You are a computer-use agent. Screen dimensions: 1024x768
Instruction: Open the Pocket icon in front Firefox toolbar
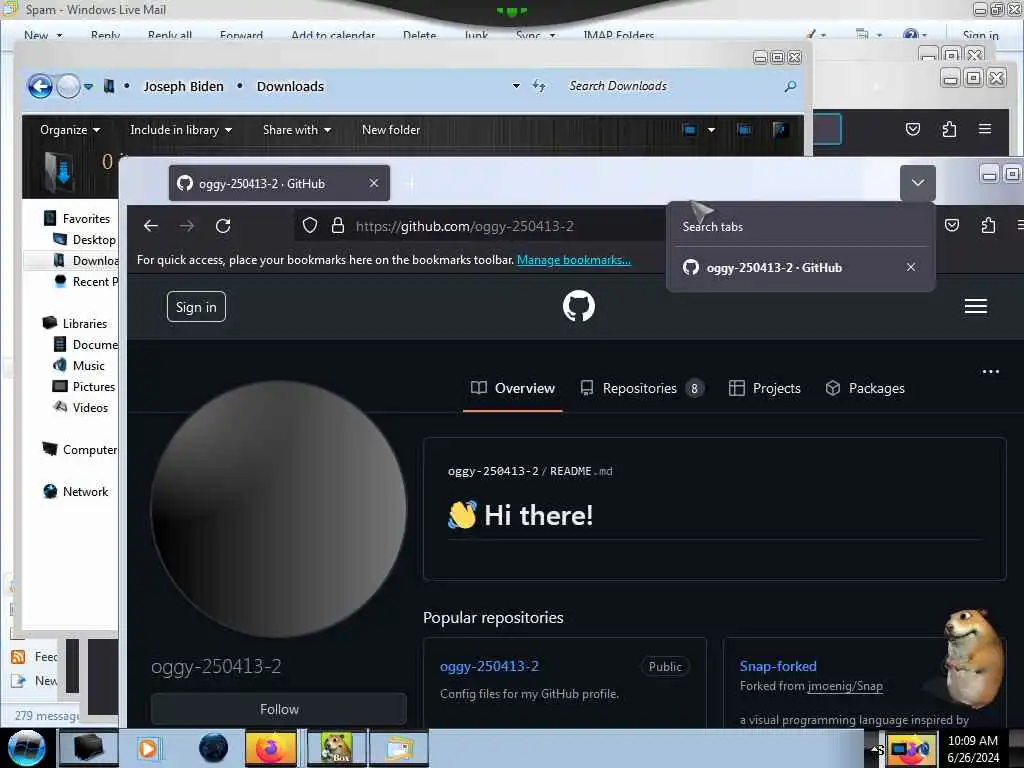[952, 225]
